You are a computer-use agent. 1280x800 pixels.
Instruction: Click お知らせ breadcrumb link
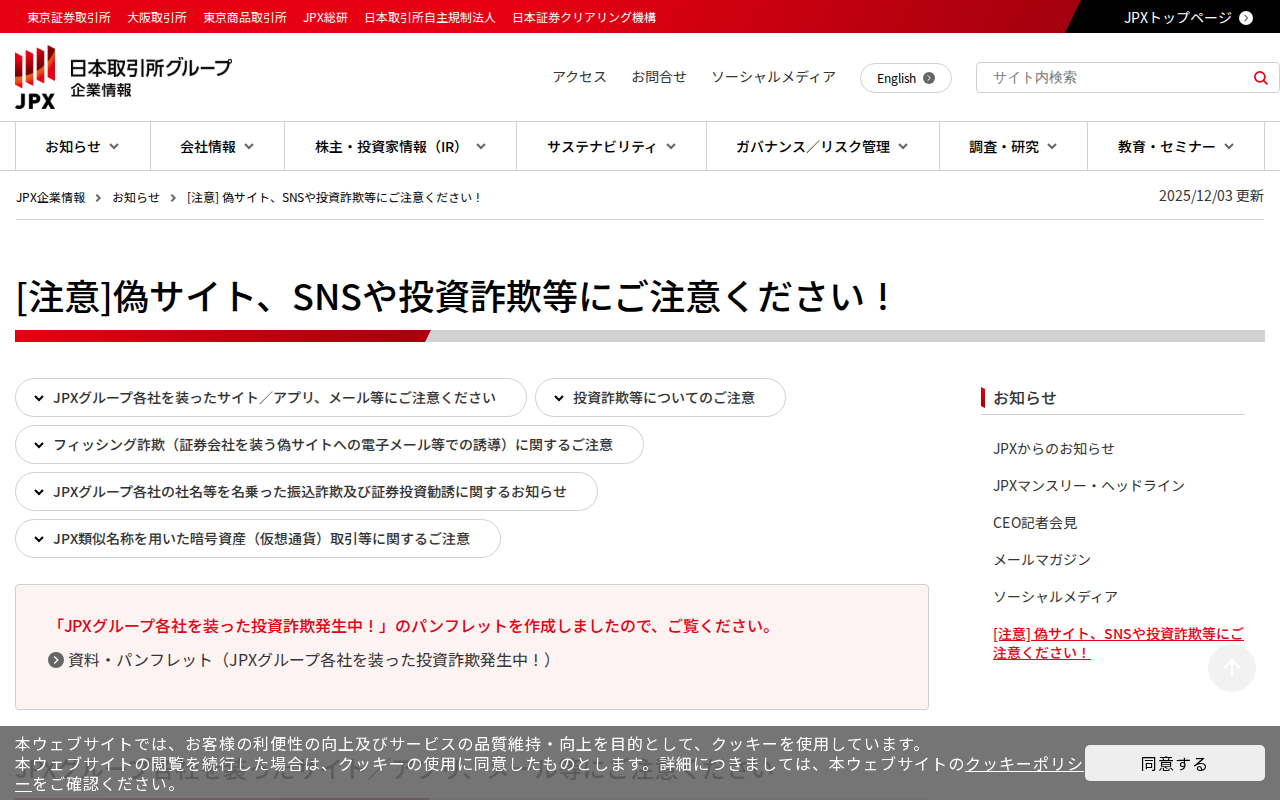pos(136,197)
